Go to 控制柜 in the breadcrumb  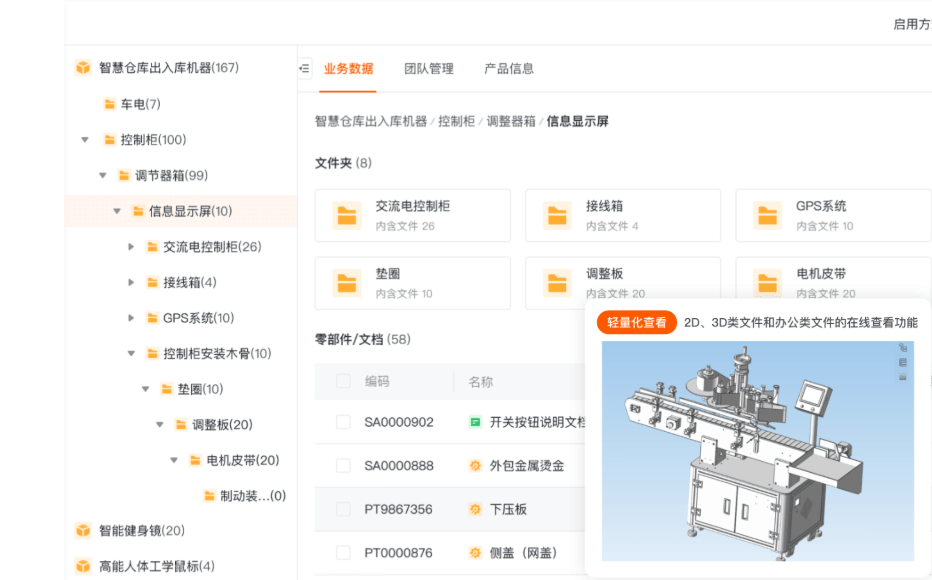456,121
